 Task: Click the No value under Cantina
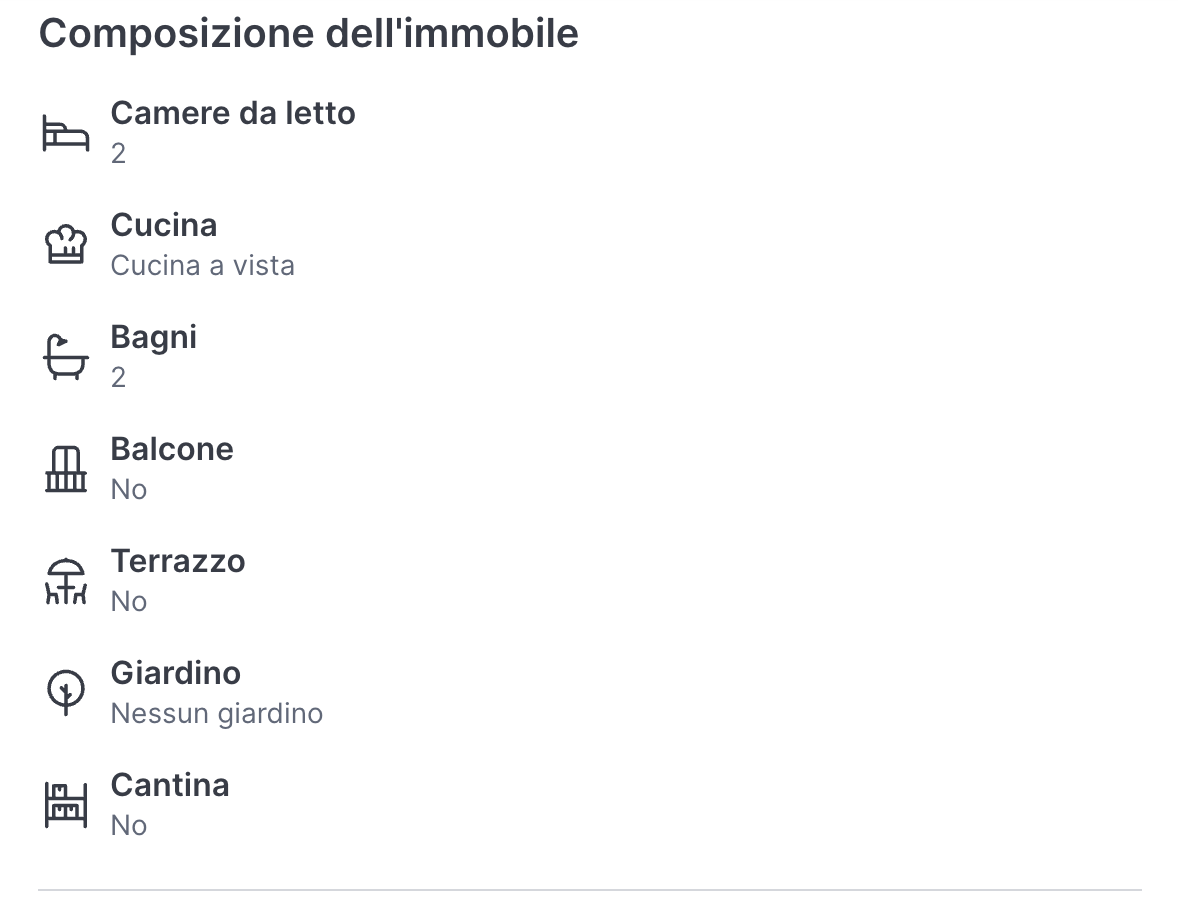coord(129,826)
